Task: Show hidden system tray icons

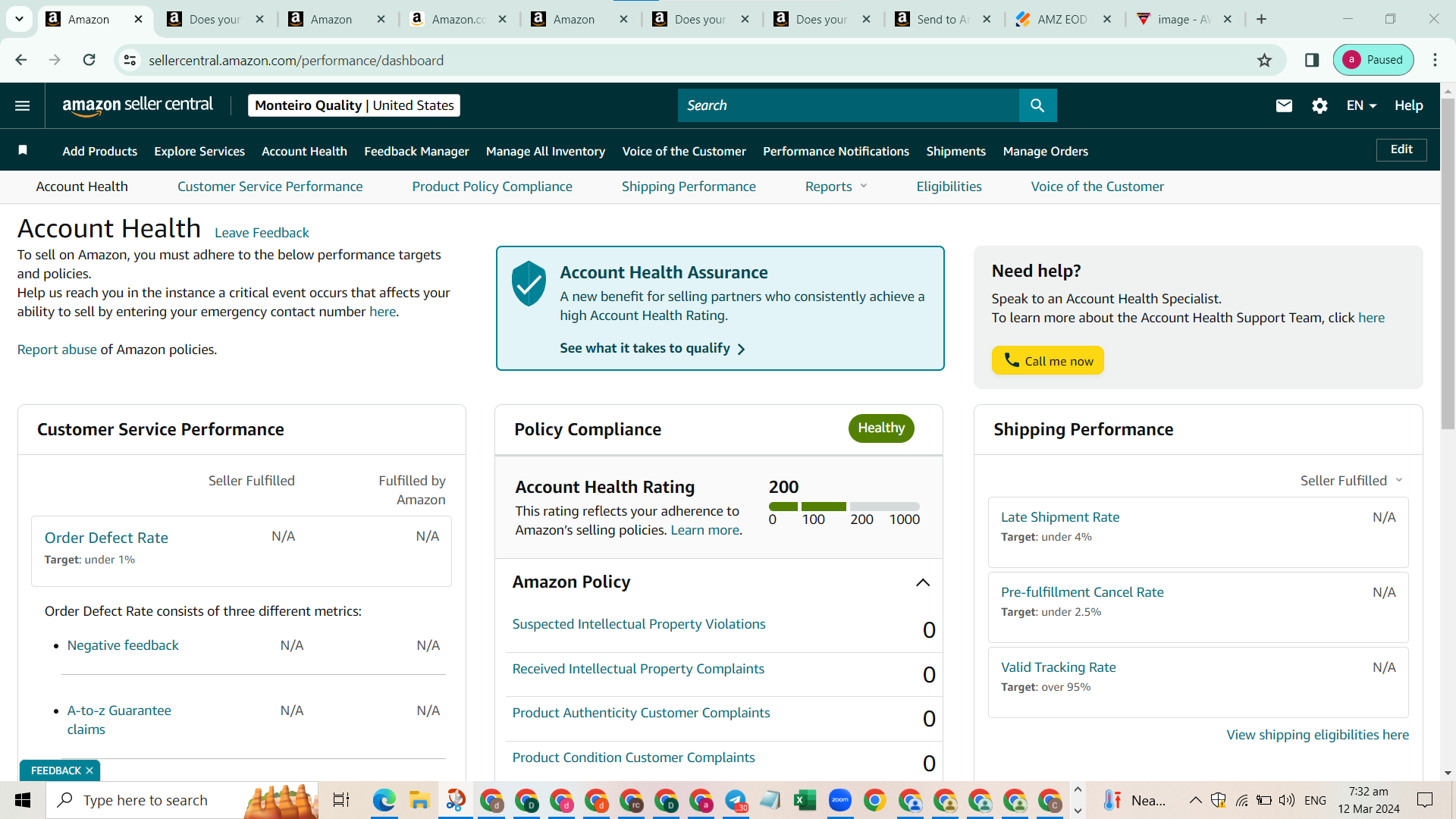Action: coord(1195,800)
